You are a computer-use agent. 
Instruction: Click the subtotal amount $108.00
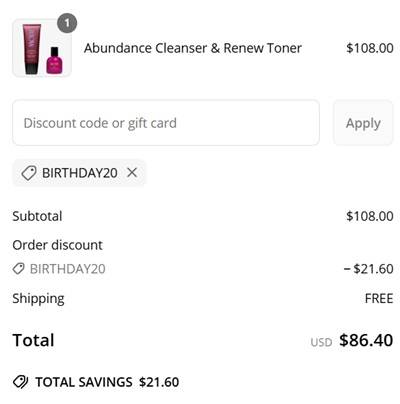click(370, 216)
